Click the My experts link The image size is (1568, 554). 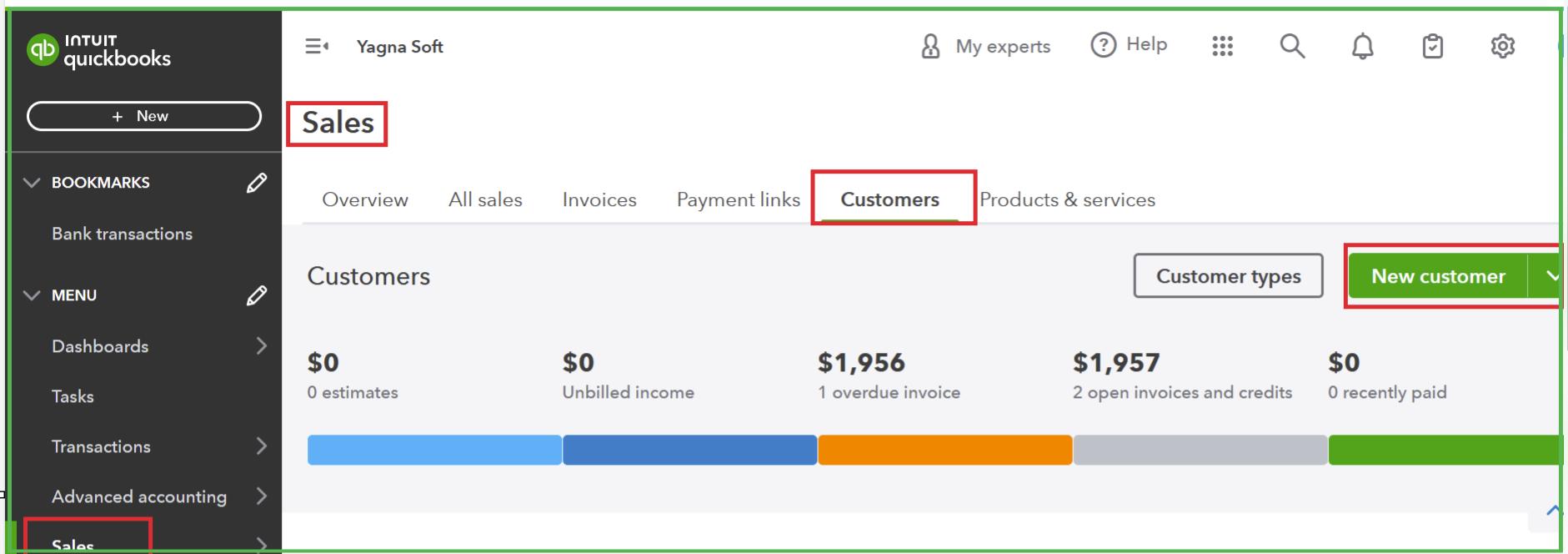tap(1003, 47)
